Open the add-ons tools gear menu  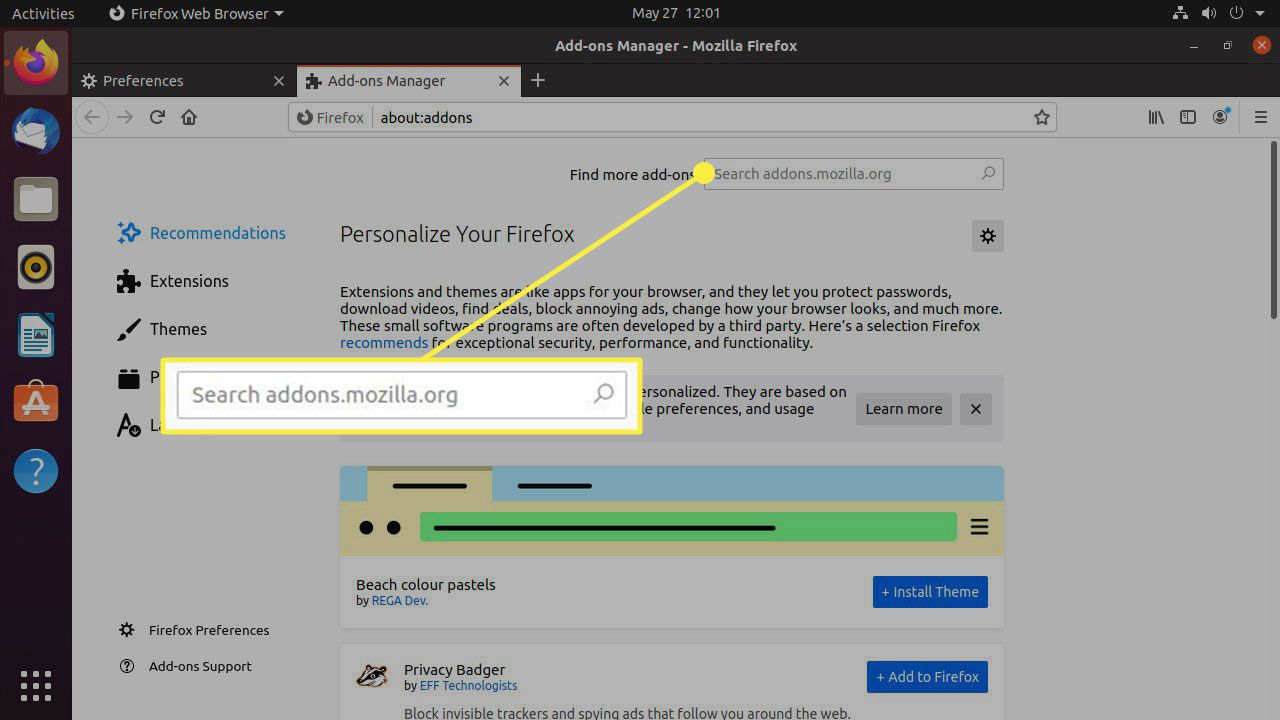click(988, 236)
